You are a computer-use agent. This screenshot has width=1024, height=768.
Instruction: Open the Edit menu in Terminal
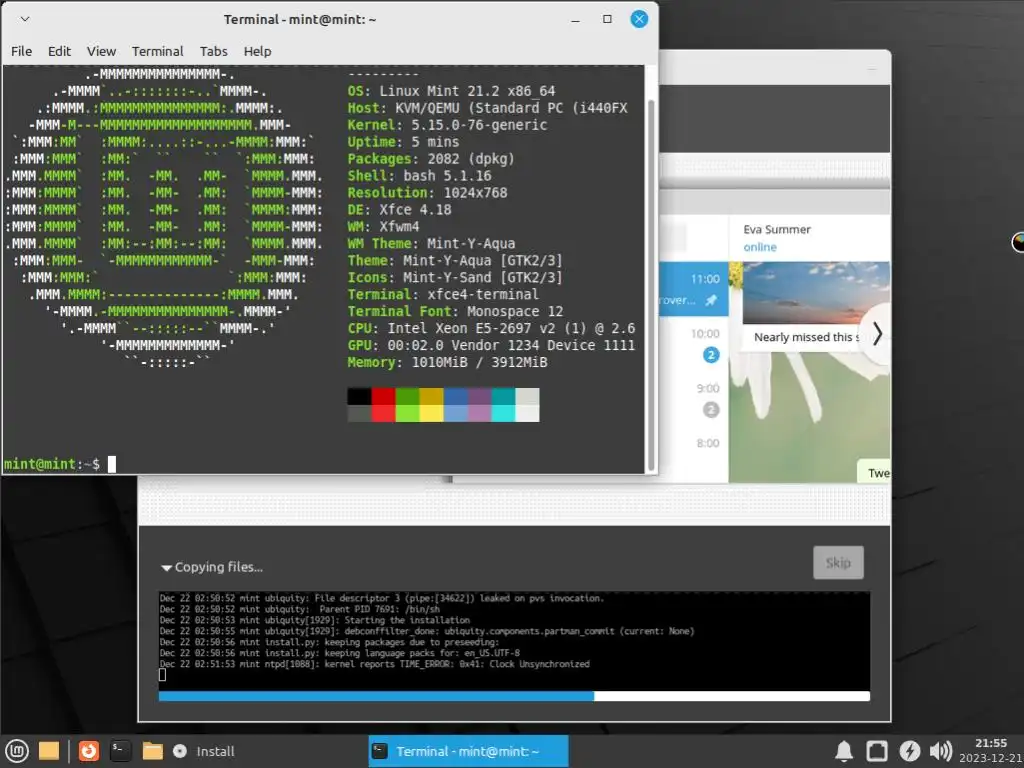(x=59, y=51)
